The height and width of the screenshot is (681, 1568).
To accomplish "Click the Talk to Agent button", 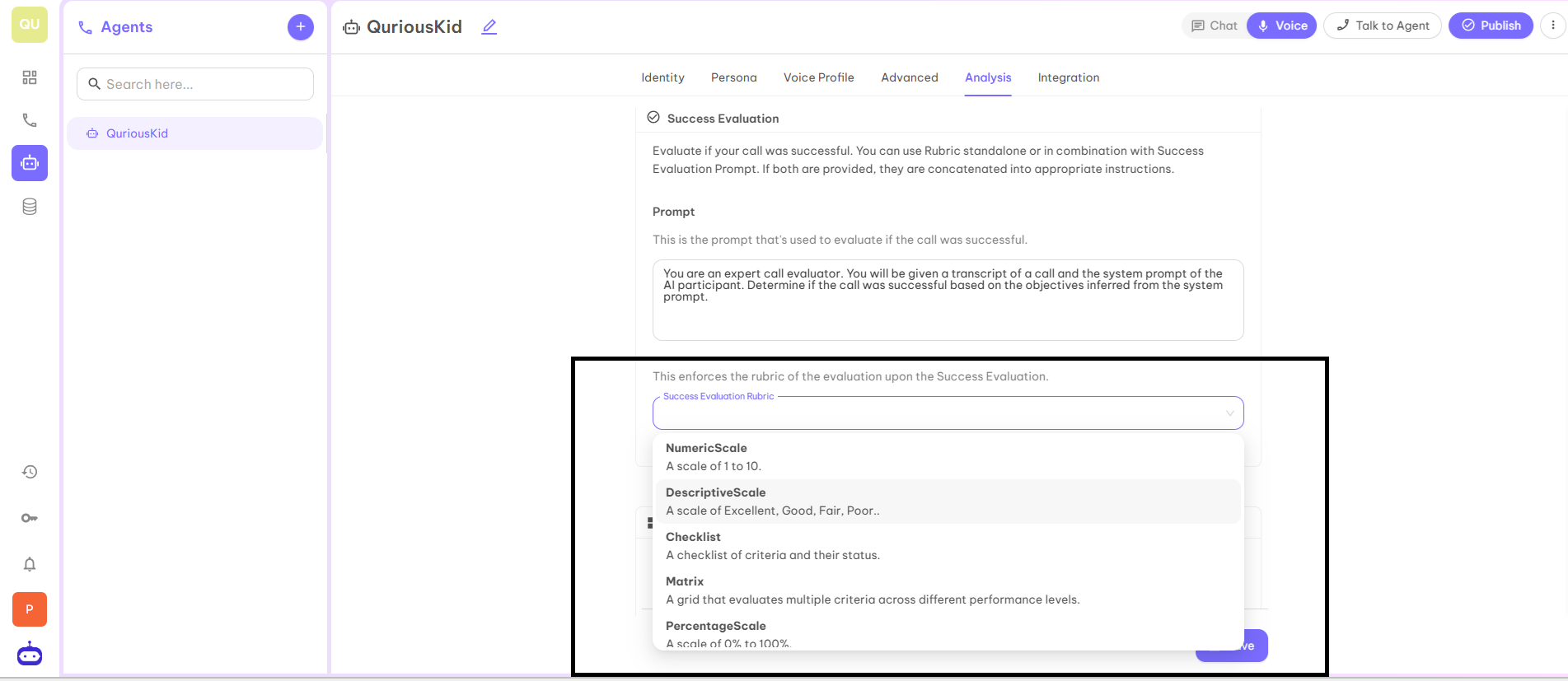I will (x=1383, y=26).
